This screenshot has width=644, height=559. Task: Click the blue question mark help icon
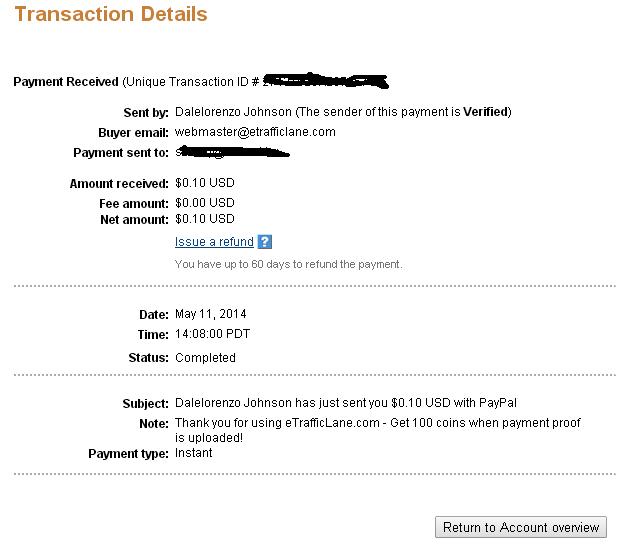click(264, 242)
